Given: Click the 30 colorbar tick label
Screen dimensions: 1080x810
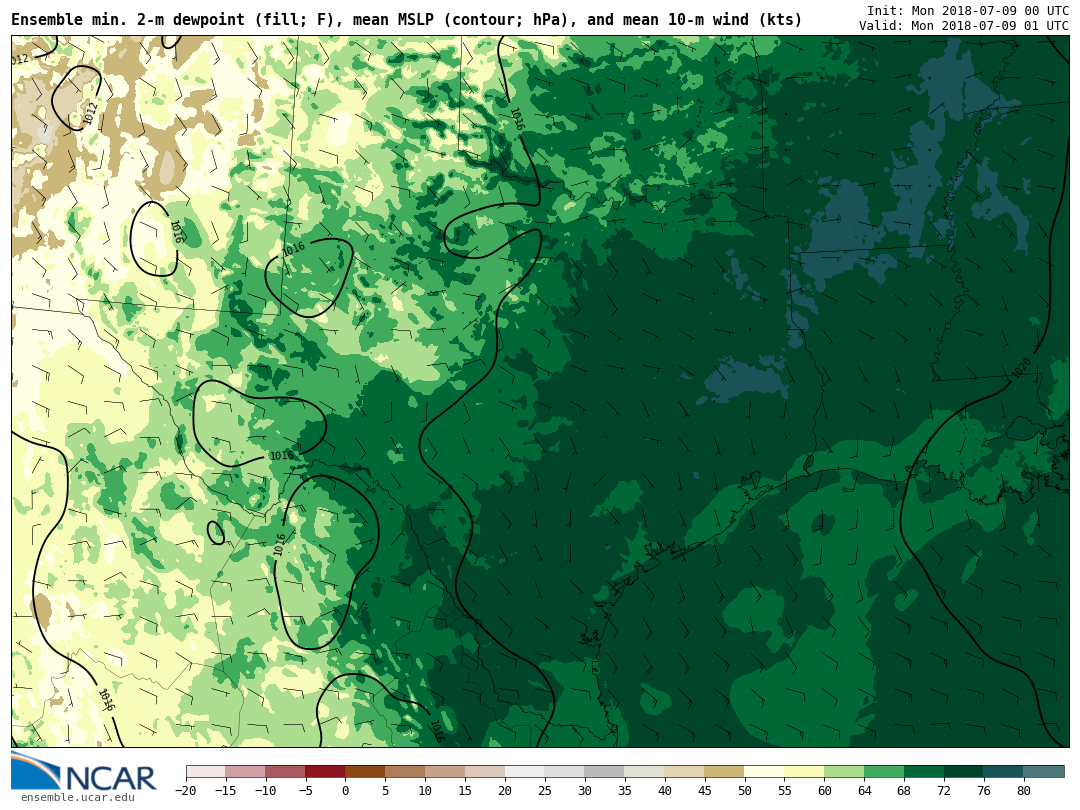Looking at the screenshot, I should (x=585, y=790).
